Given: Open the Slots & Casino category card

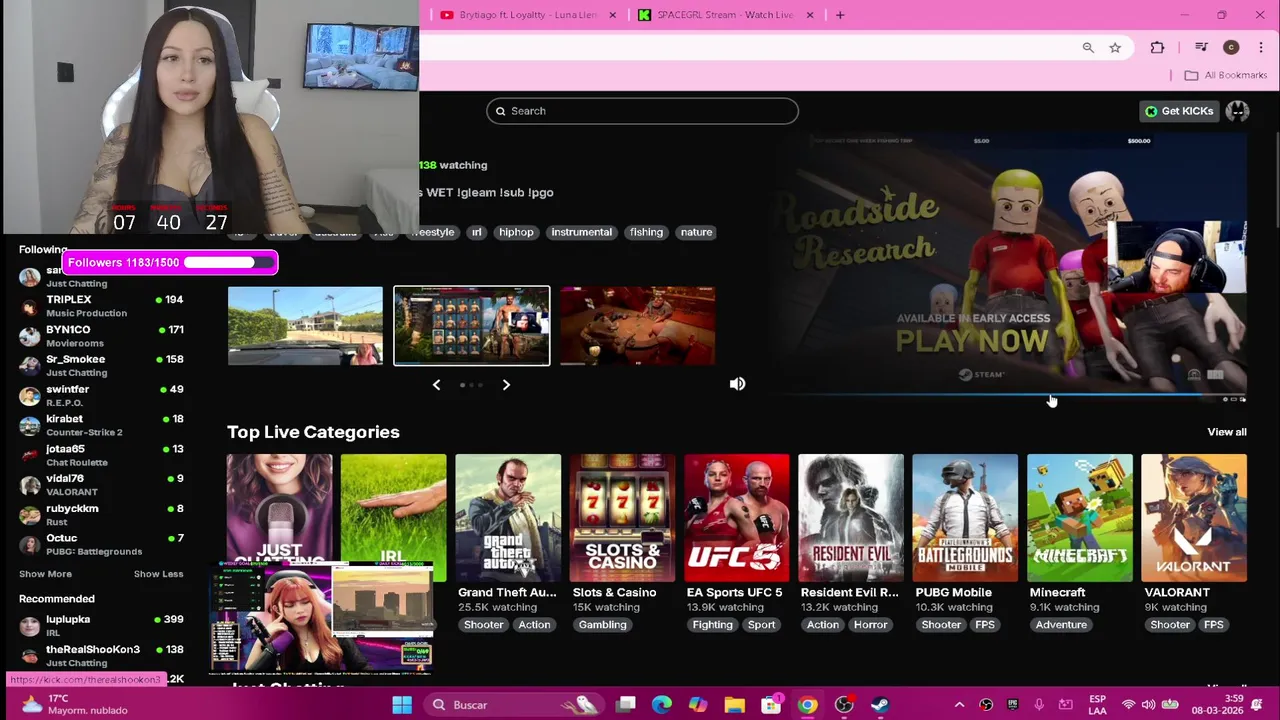Looking at the screenshot, I should tap(622, 518).
